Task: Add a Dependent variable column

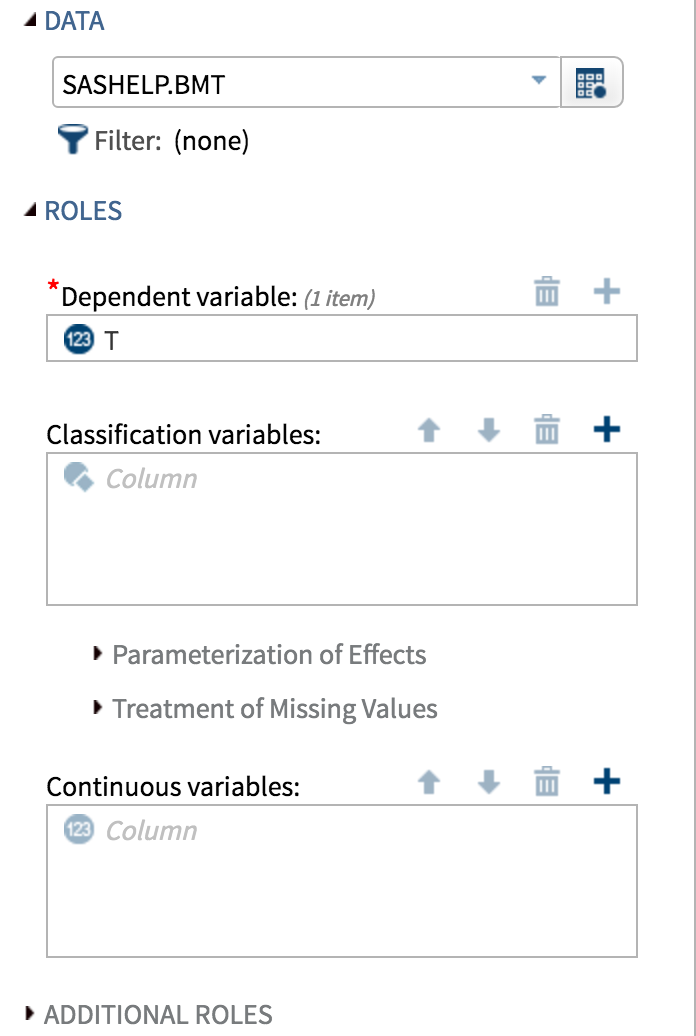Action: 607,292
